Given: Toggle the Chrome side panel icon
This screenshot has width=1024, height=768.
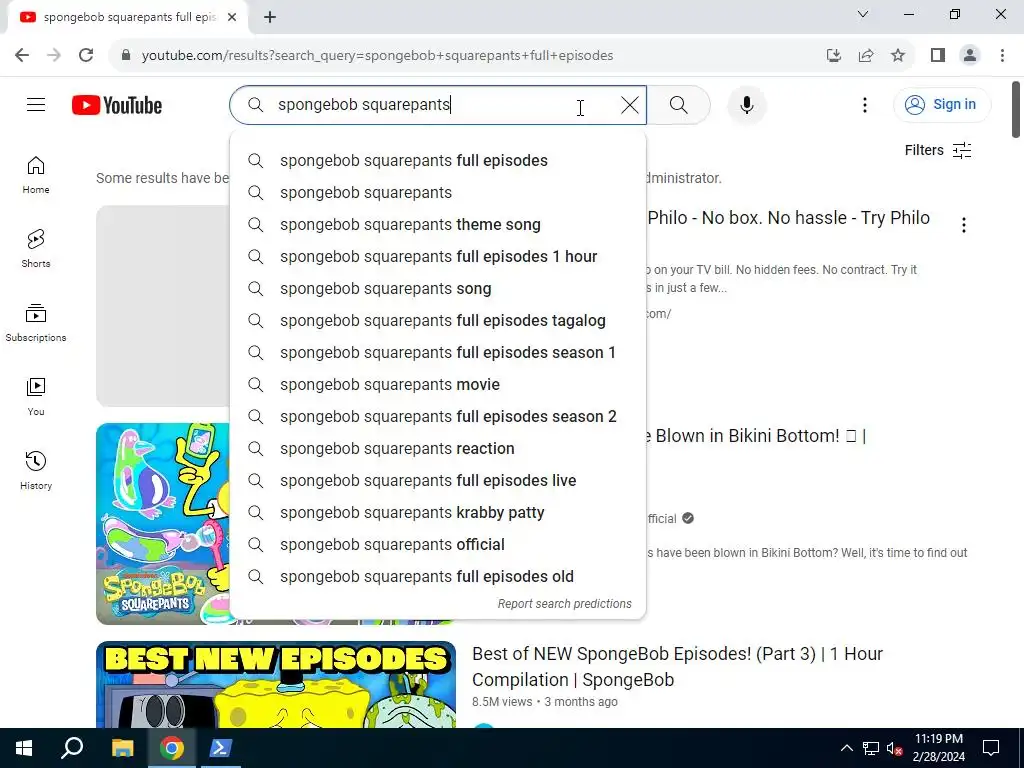Looking at the screenshot, I should tap(938, 56).
